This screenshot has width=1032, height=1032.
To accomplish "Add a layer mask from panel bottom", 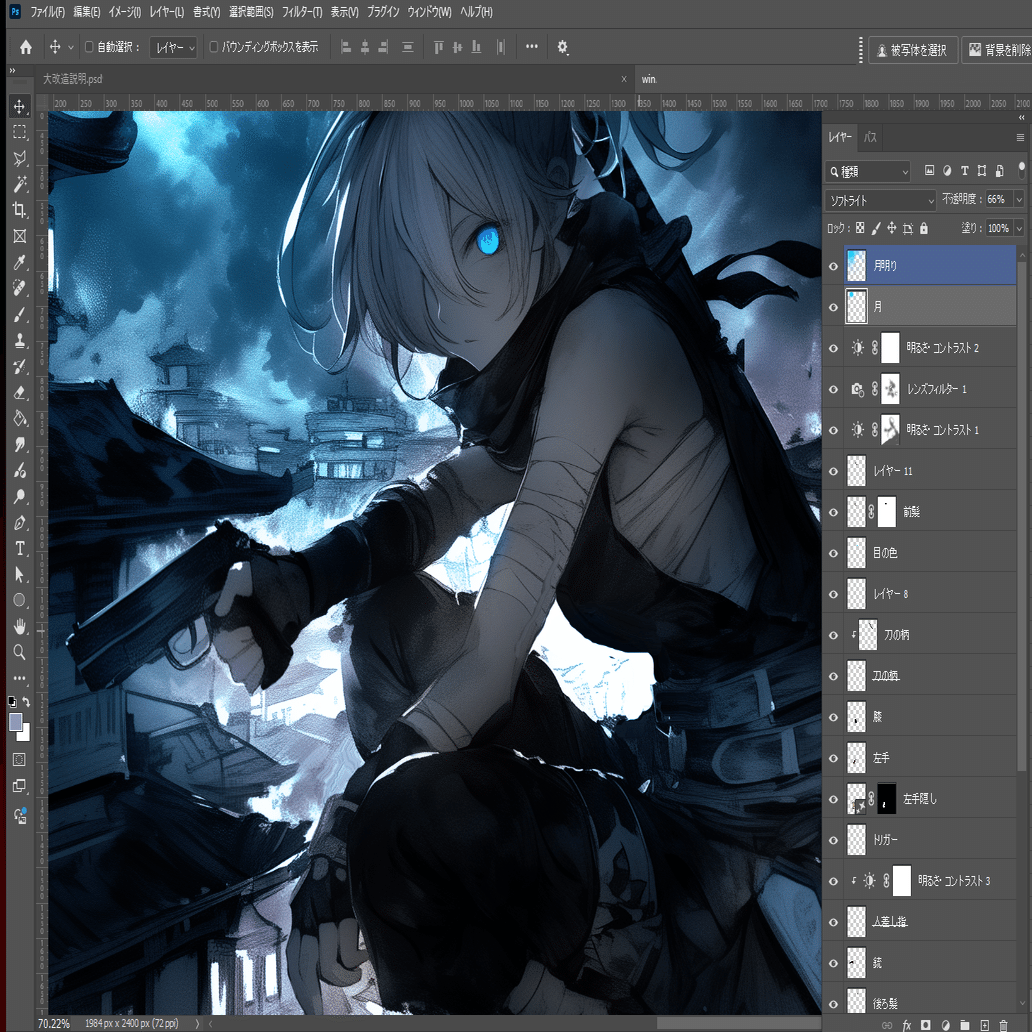I will point(925,1025).
